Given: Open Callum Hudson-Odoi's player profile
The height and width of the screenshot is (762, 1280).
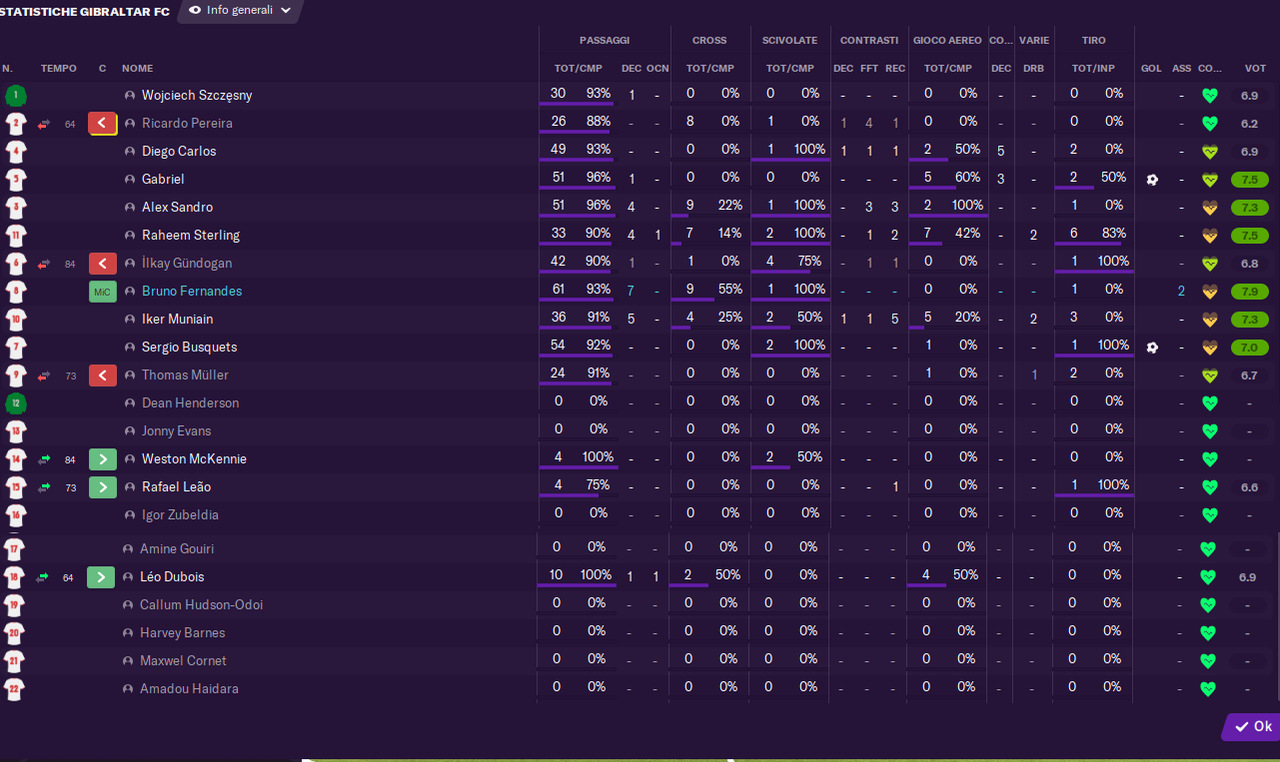Looking at the screenshot, I should (202, 606).
